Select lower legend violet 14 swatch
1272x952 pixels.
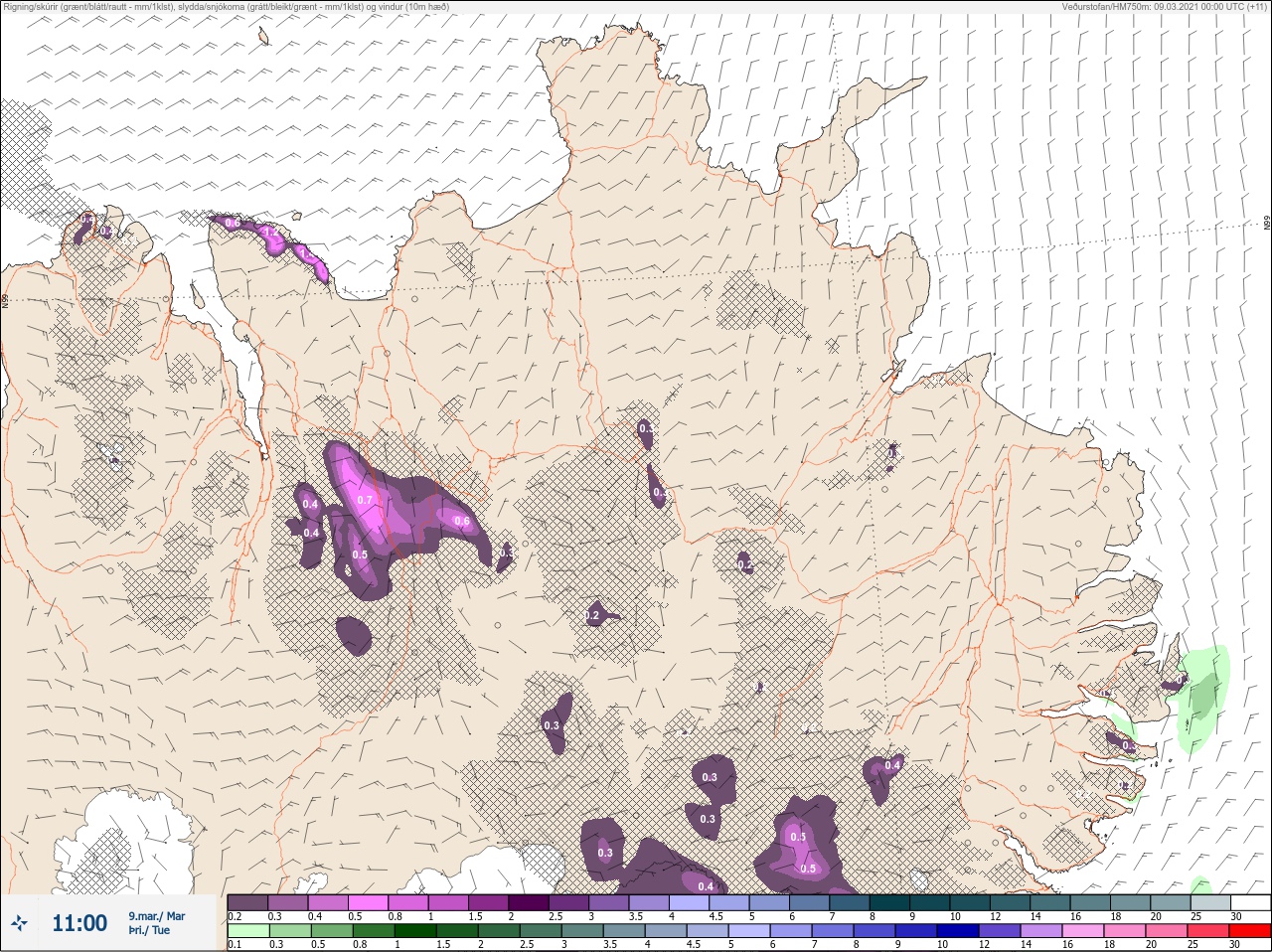[1041, 930]
